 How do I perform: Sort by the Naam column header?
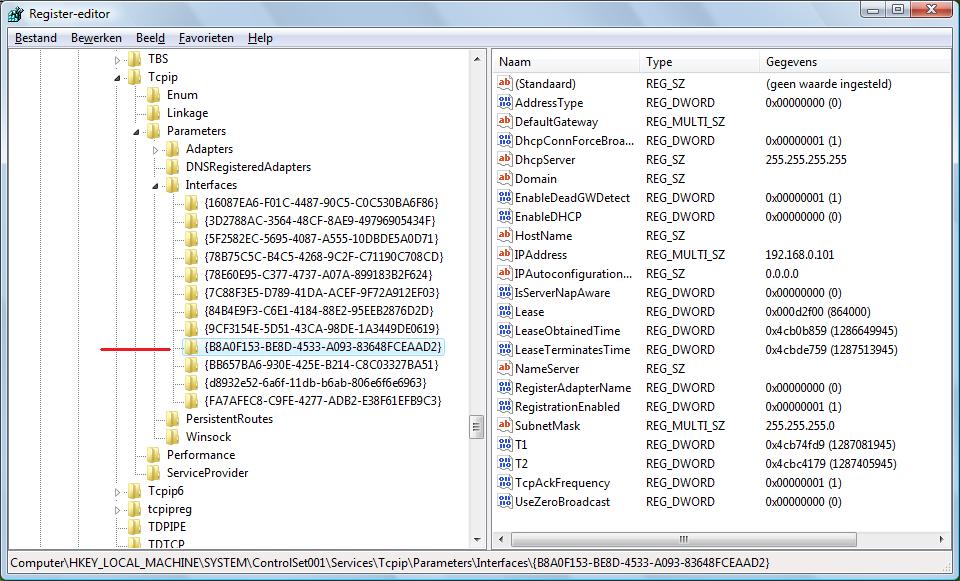tap(565, 62)
